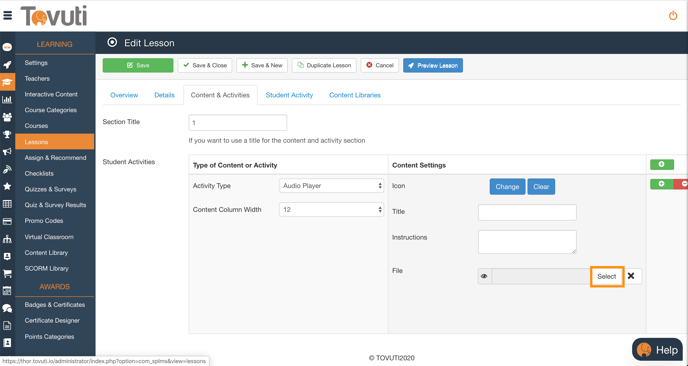Open the rocket icon in sidebar

coord(7,65)
